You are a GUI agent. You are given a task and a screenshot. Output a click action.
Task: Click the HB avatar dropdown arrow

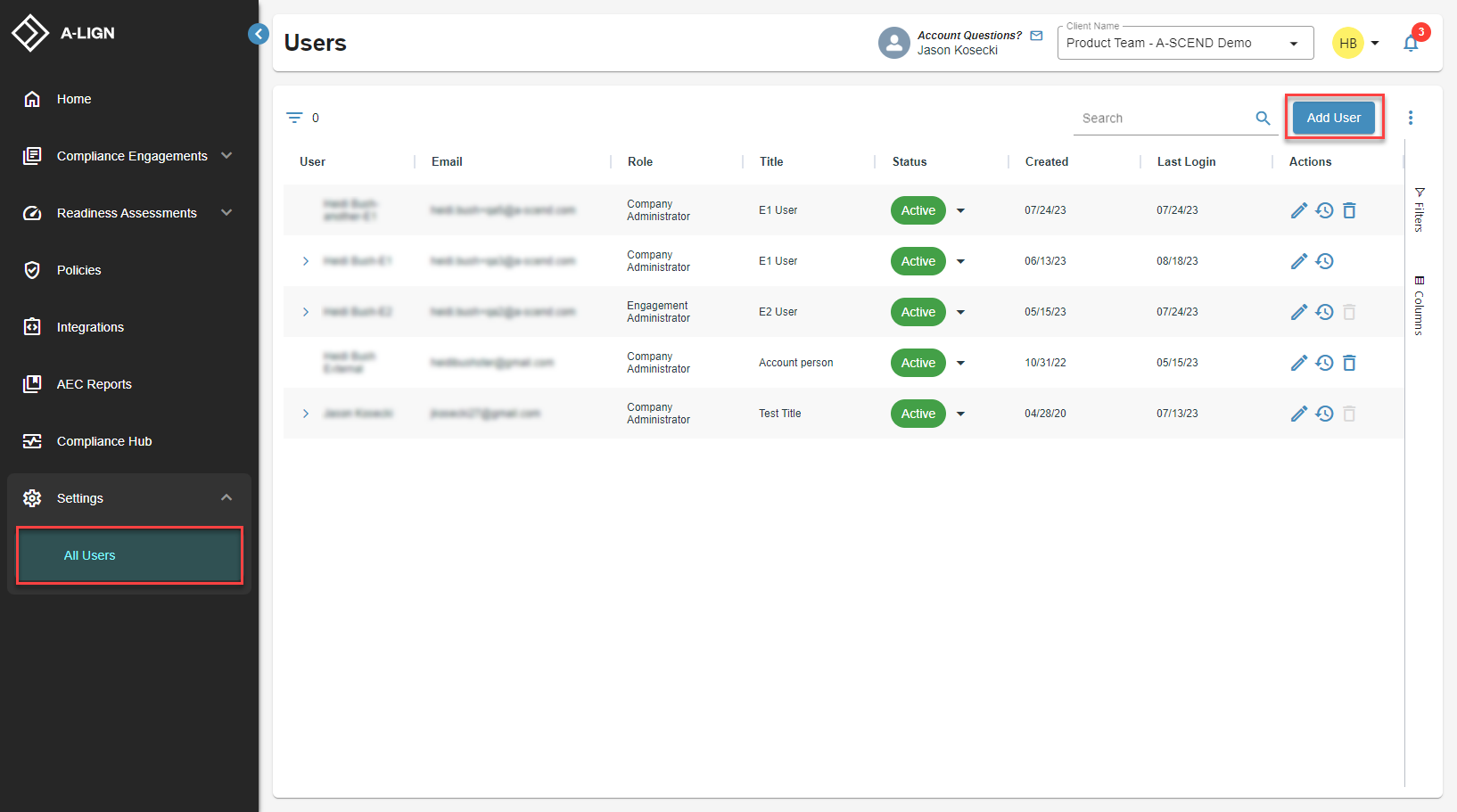pyautogui.click(x=1375, y=42)
